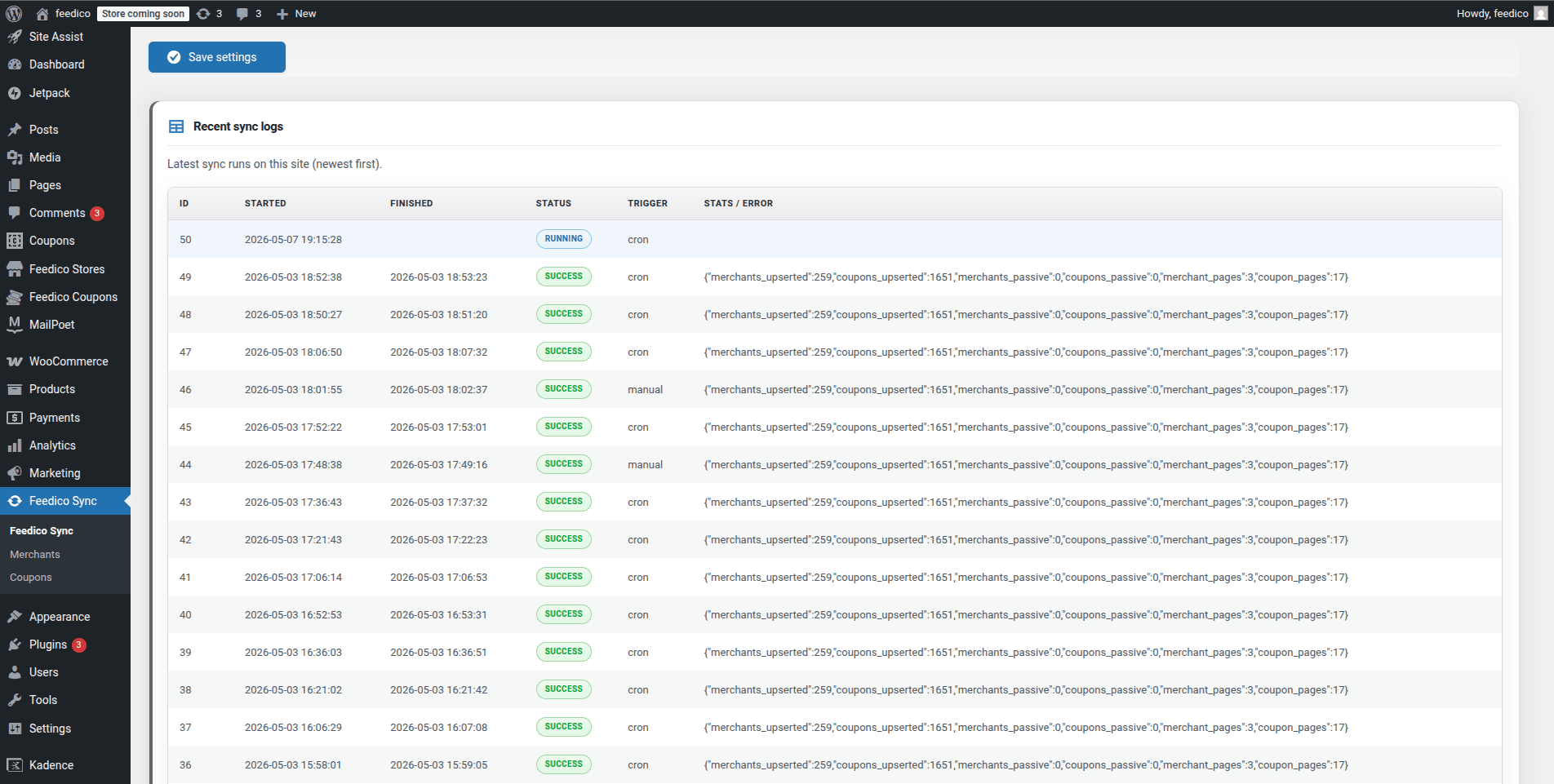The image size is (1554, 784).
Task: Click the Marketing megaphone icon
Action: (15, 473)
